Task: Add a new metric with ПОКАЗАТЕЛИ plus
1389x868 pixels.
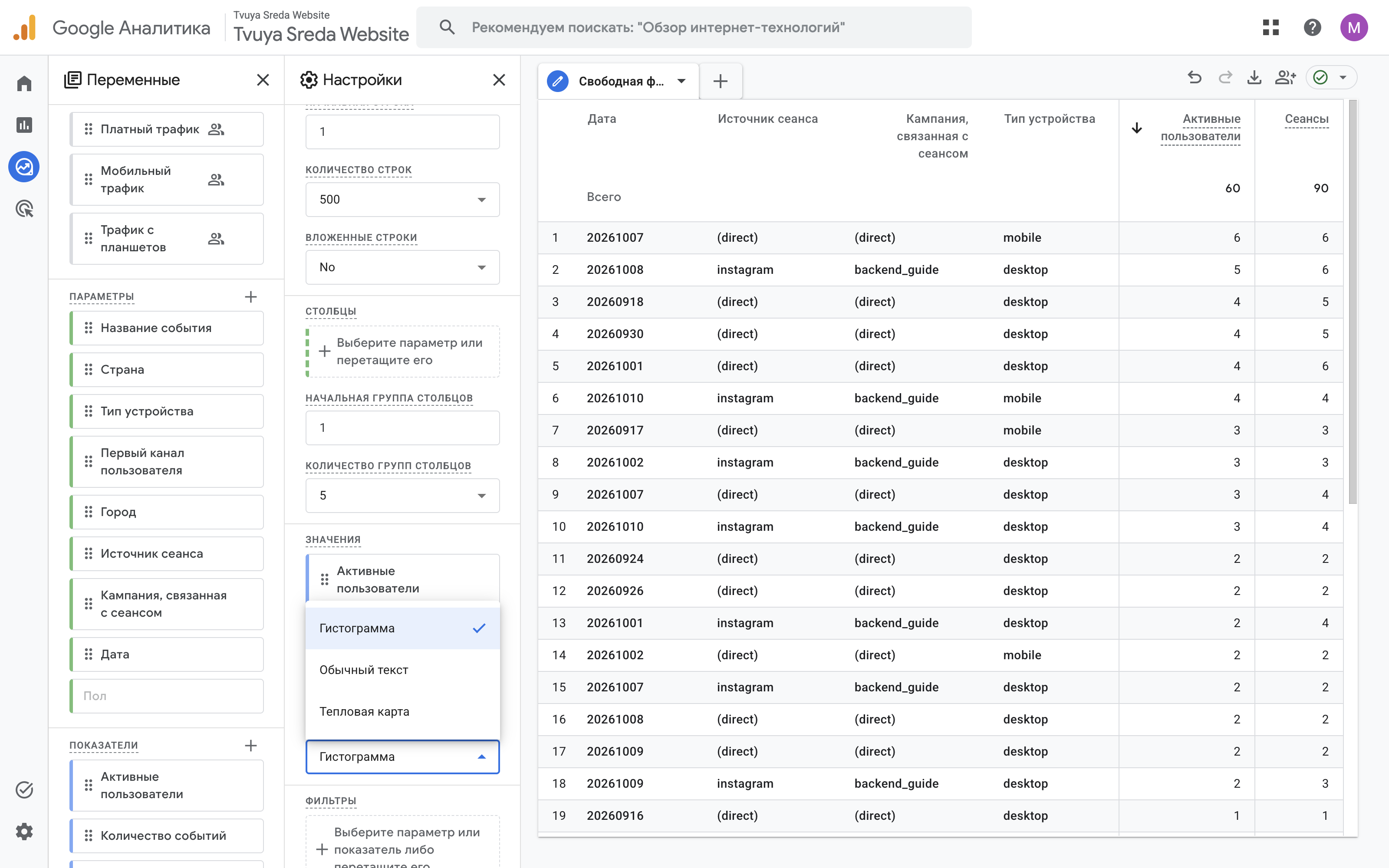Action: coord(251,746)
